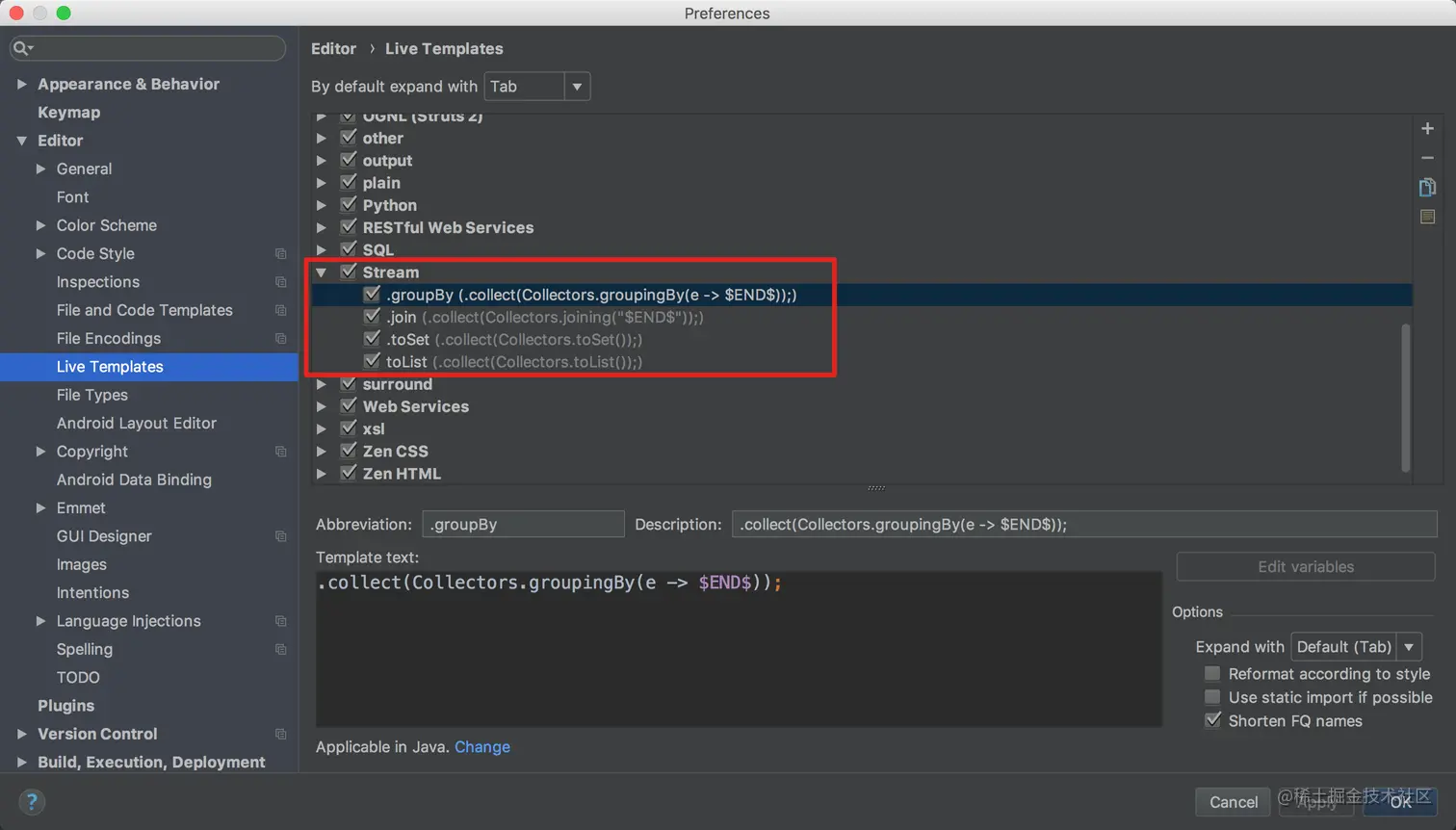Click project-level icon next to File Encodings

click(280, 339)
